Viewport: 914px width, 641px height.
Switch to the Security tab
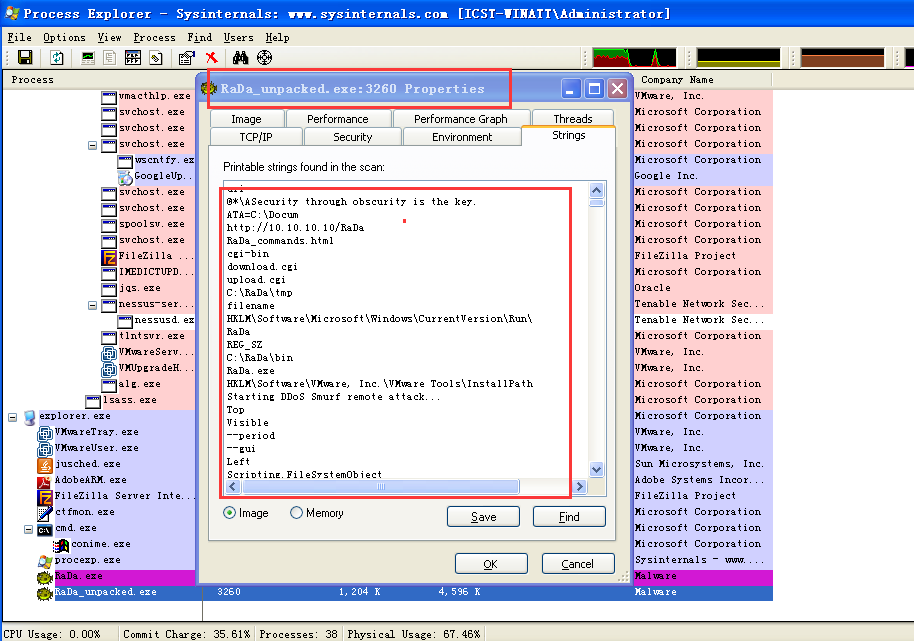tap(353, 137)
